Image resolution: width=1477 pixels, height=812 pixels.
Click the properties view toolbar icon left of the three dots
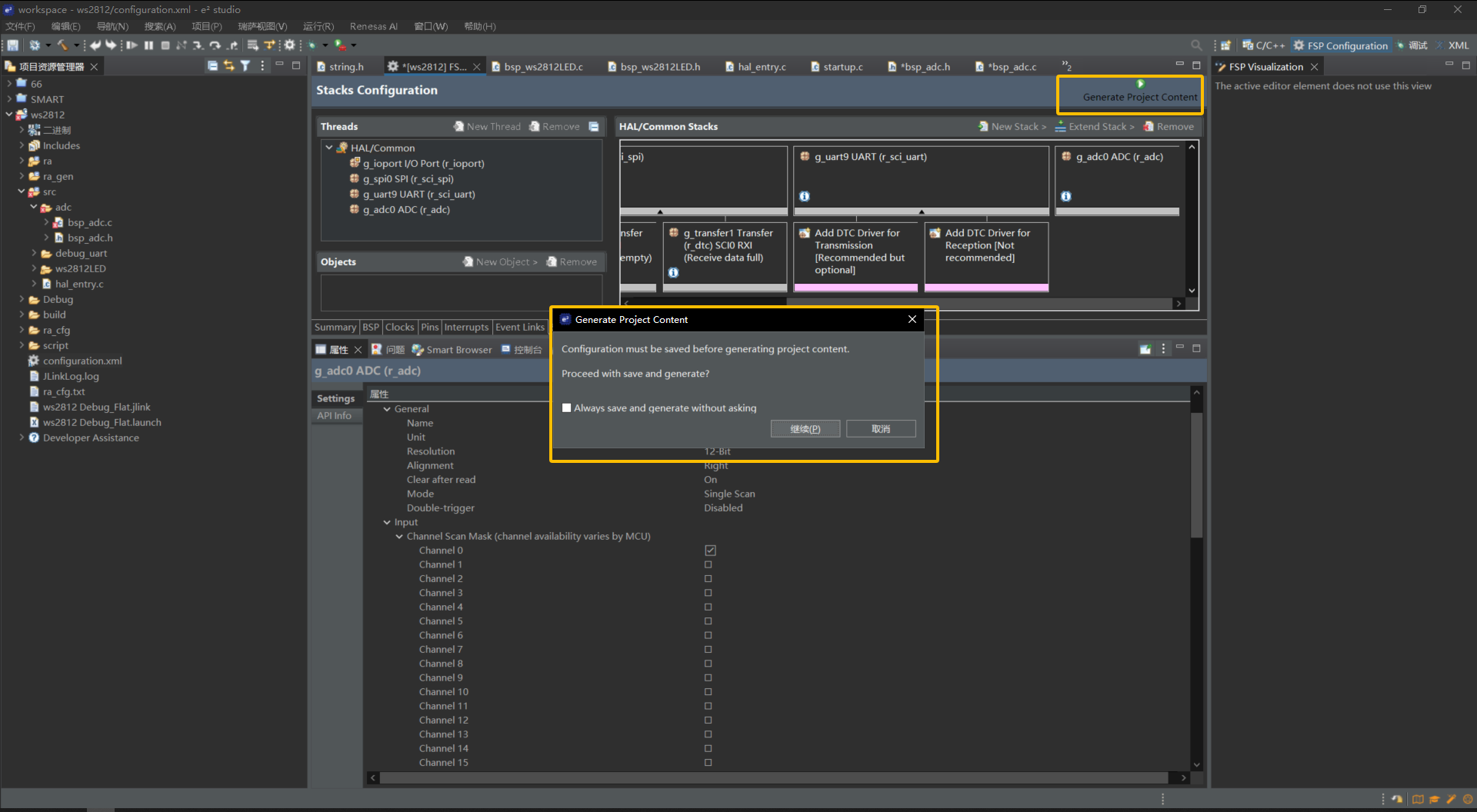(1145, 349)
